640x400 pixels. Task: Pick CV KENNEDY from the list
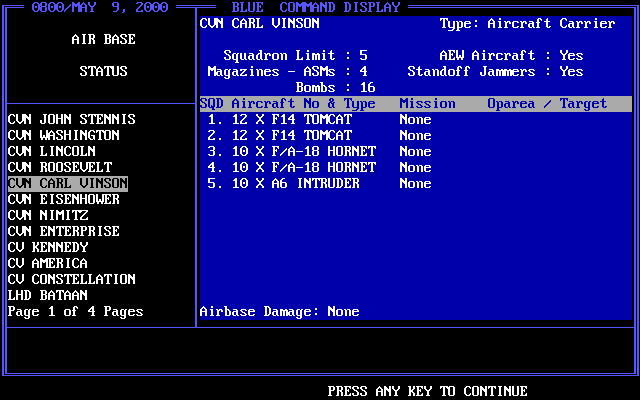[48, 247]
